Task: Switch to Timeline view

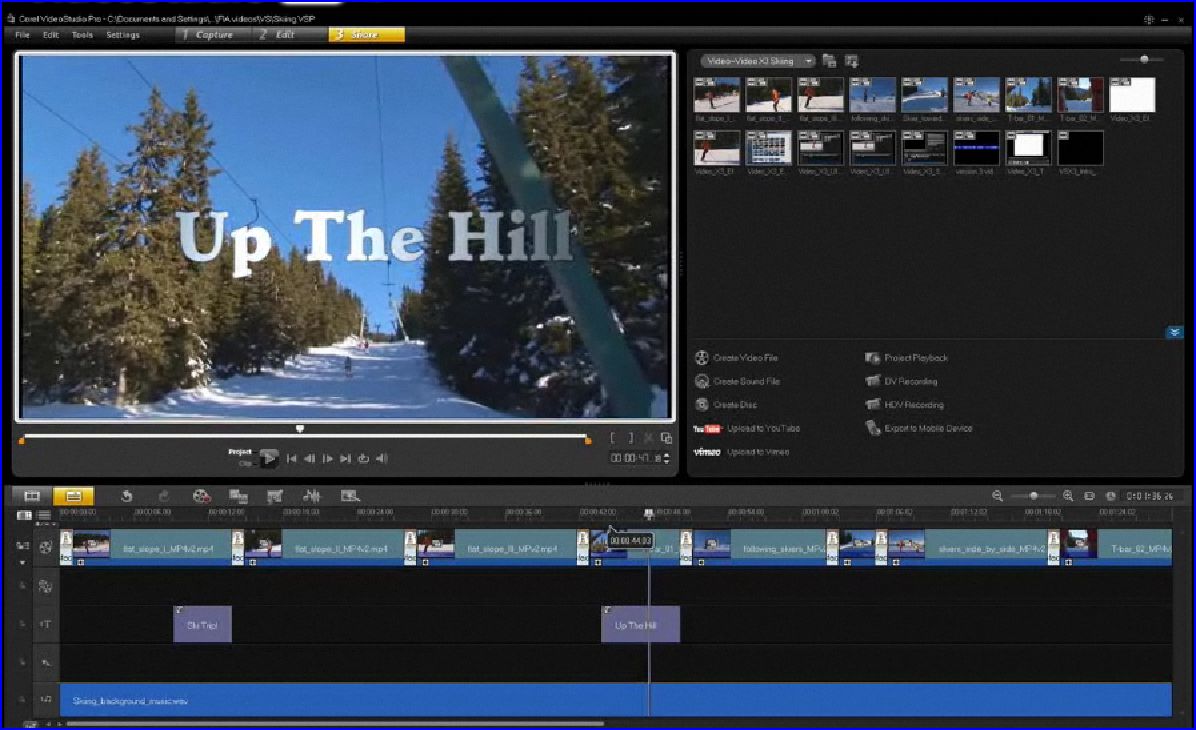Action: point(73,497)
